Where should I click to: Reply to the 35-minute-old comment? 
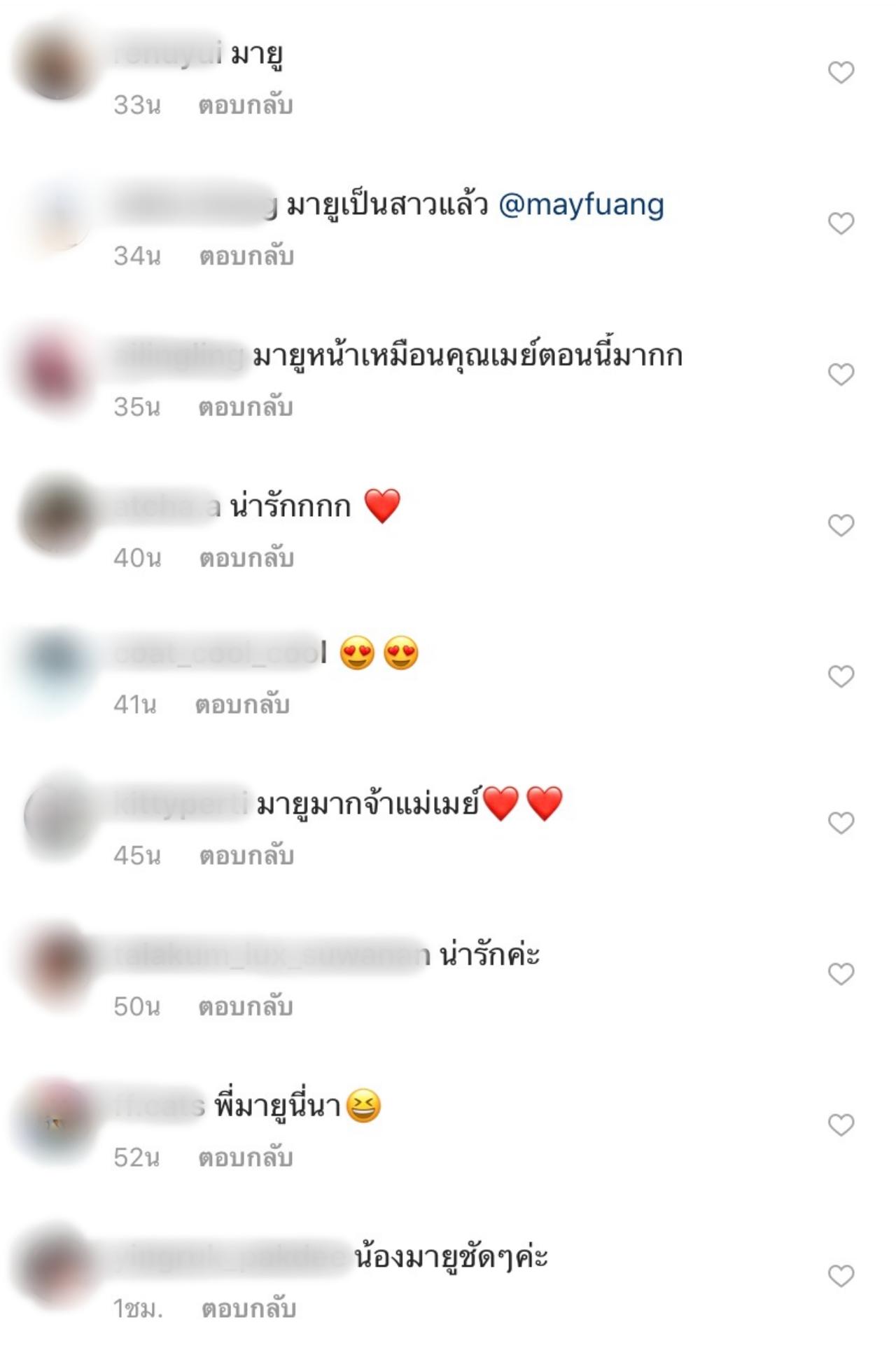tap(246, 407)
